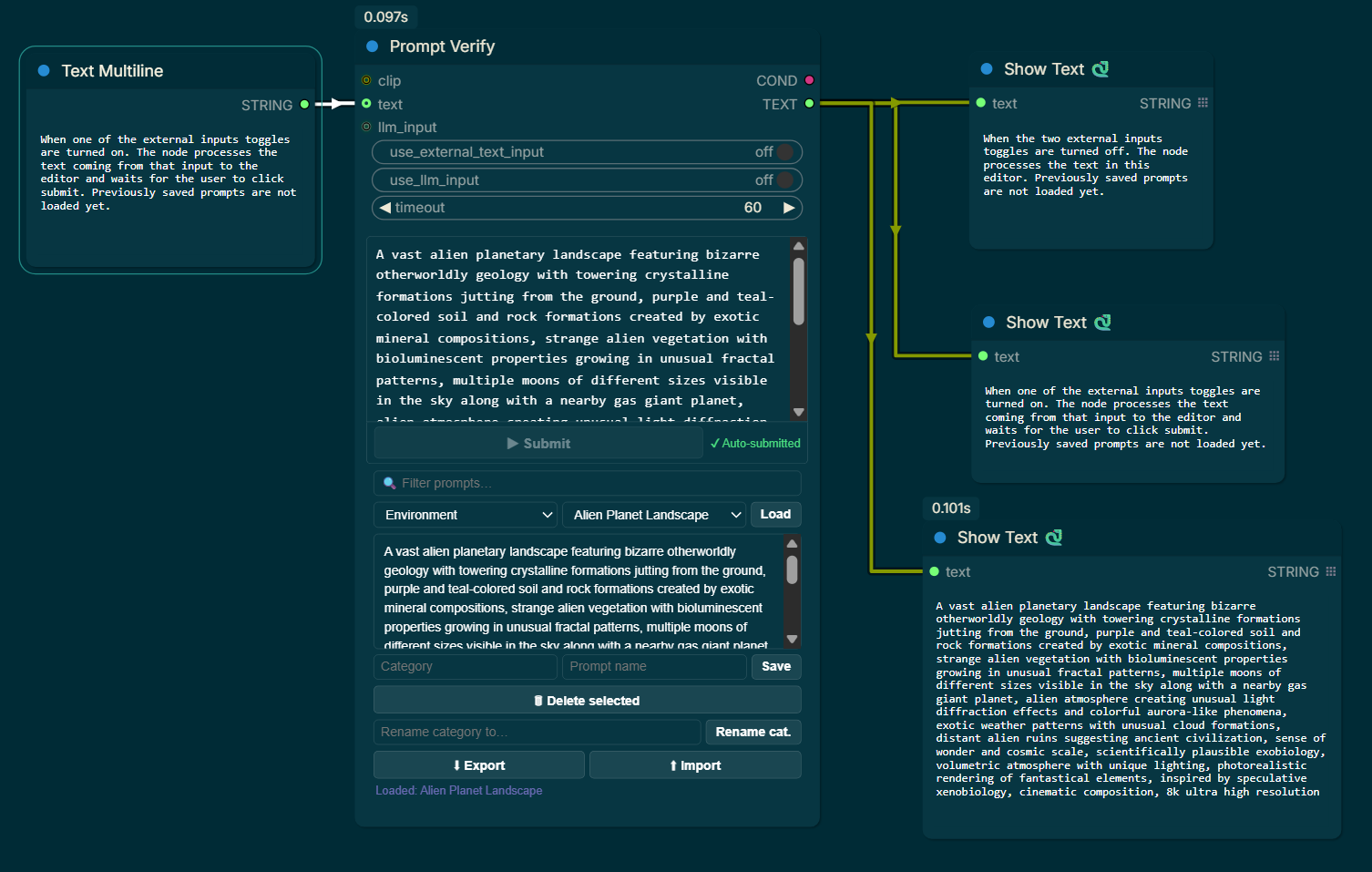
Task: Click the text input socket on Prompt Verify
Action: click(366, 104)
